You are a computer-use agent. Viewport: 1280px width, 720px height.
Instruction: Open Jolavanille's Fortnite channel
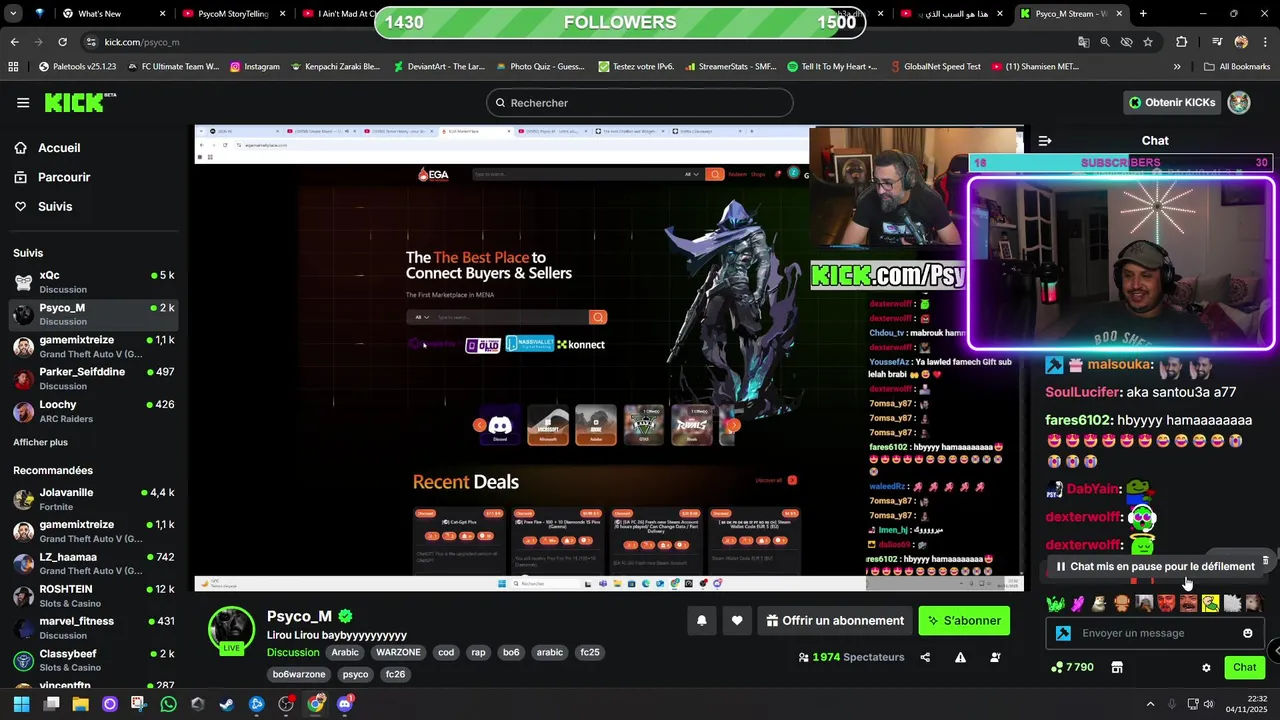click(95, 499)
